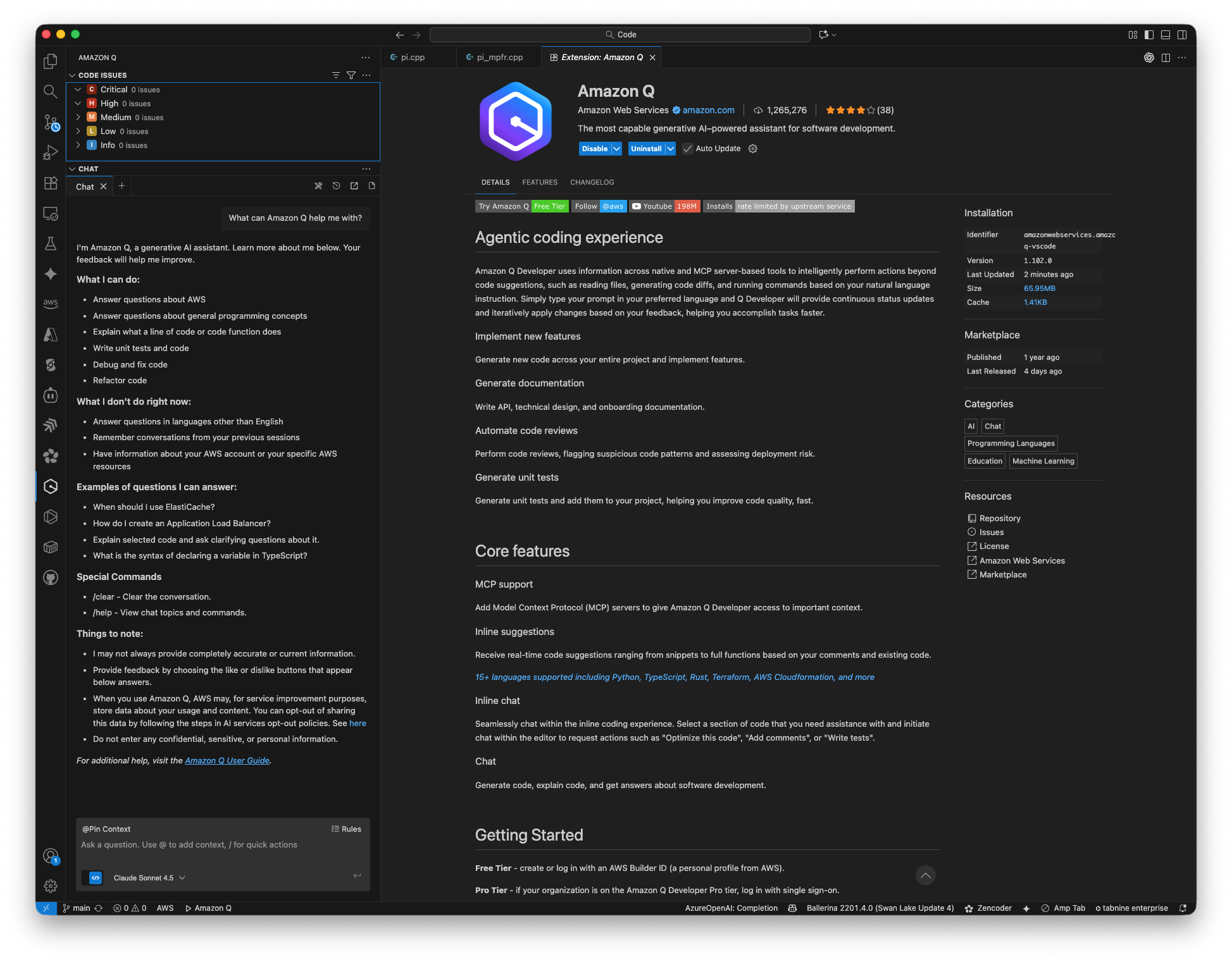Open the Uninstall button dropdown arrow
This screenshot has height=962, width=1232.
coord(670,149)
